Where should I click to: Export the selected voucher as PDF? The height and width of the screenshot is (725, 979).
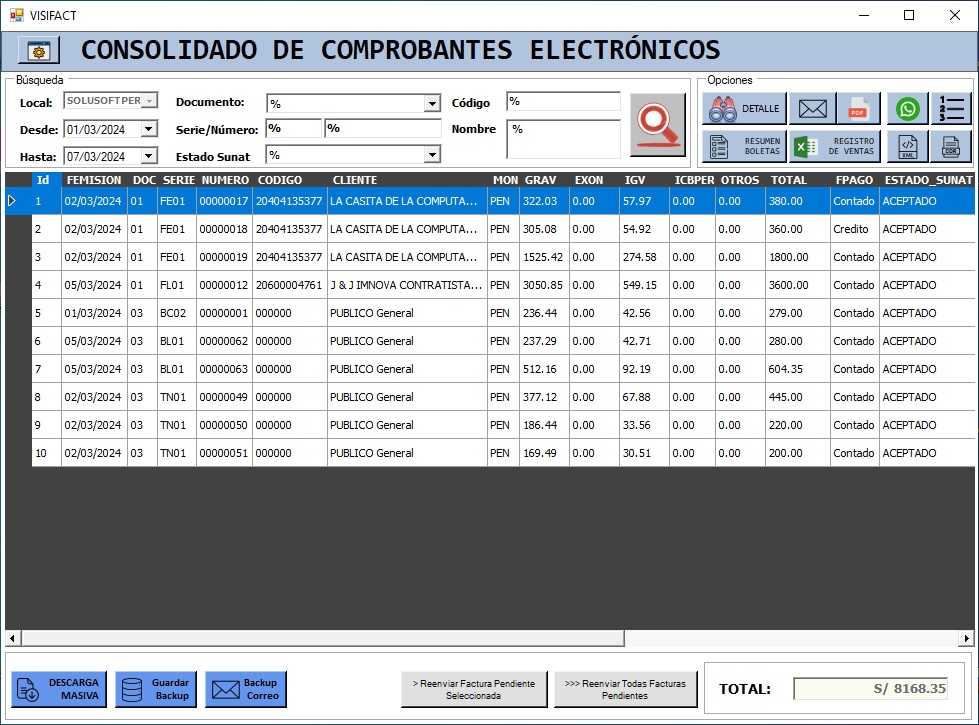point(857,109)
